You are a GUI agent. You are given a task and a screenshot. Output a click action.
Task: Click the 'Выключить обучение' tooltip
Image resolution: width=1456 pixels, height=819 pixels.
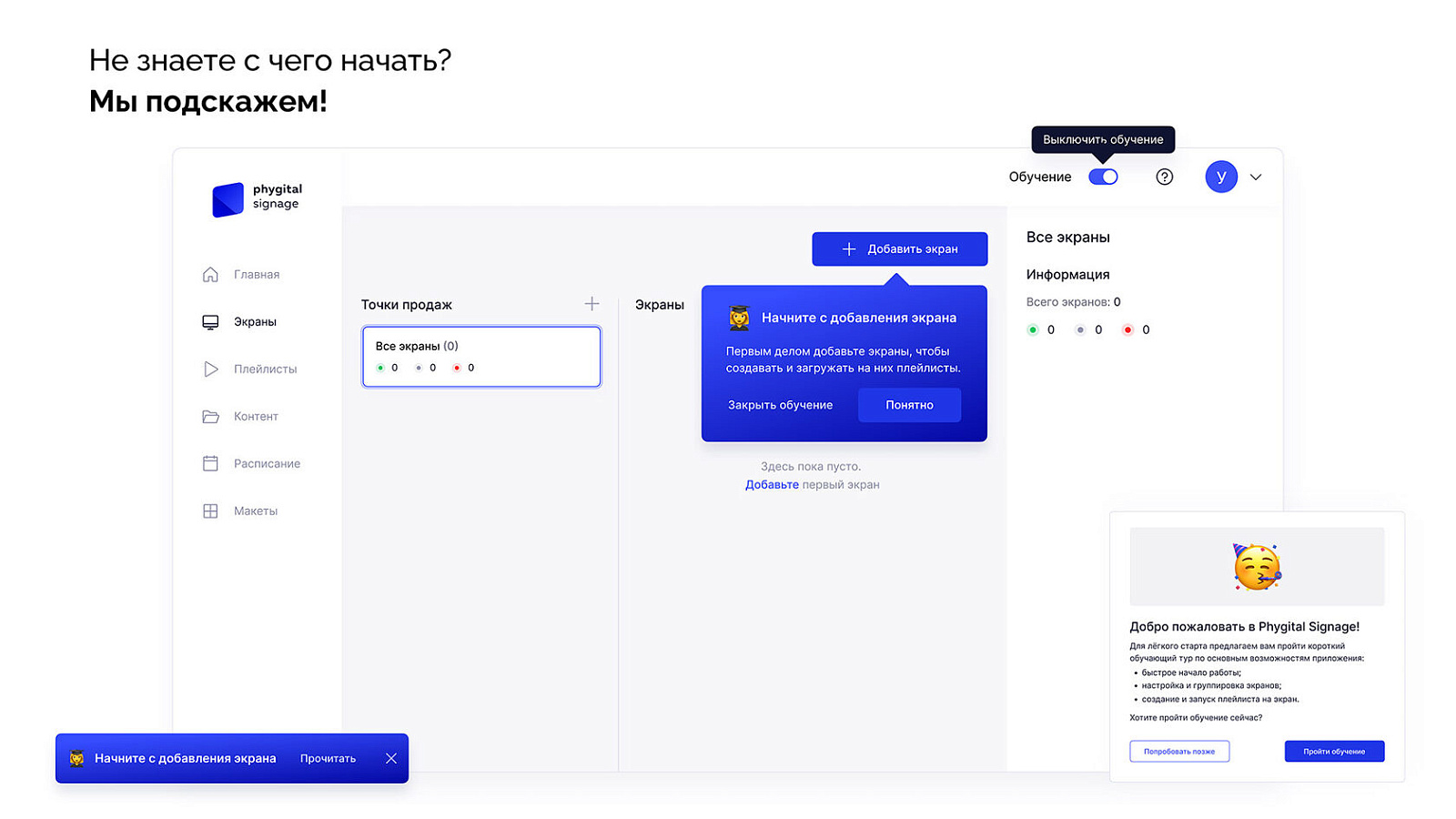click(x=1103, y=139)
